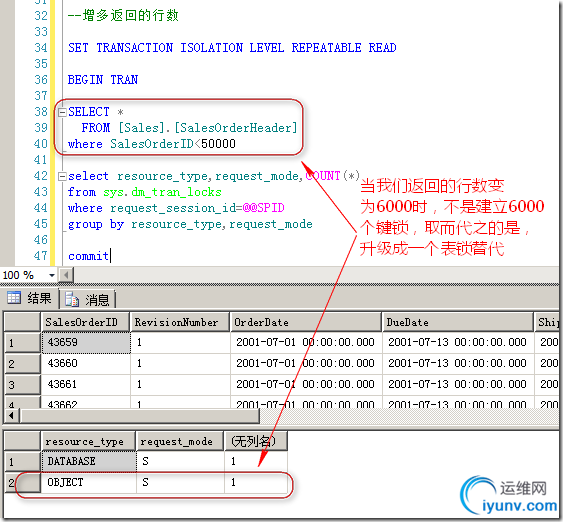Screen dimensions: 563x522
Task: Collapse the select resource_type query block at line 42
Action: [62, 176]
